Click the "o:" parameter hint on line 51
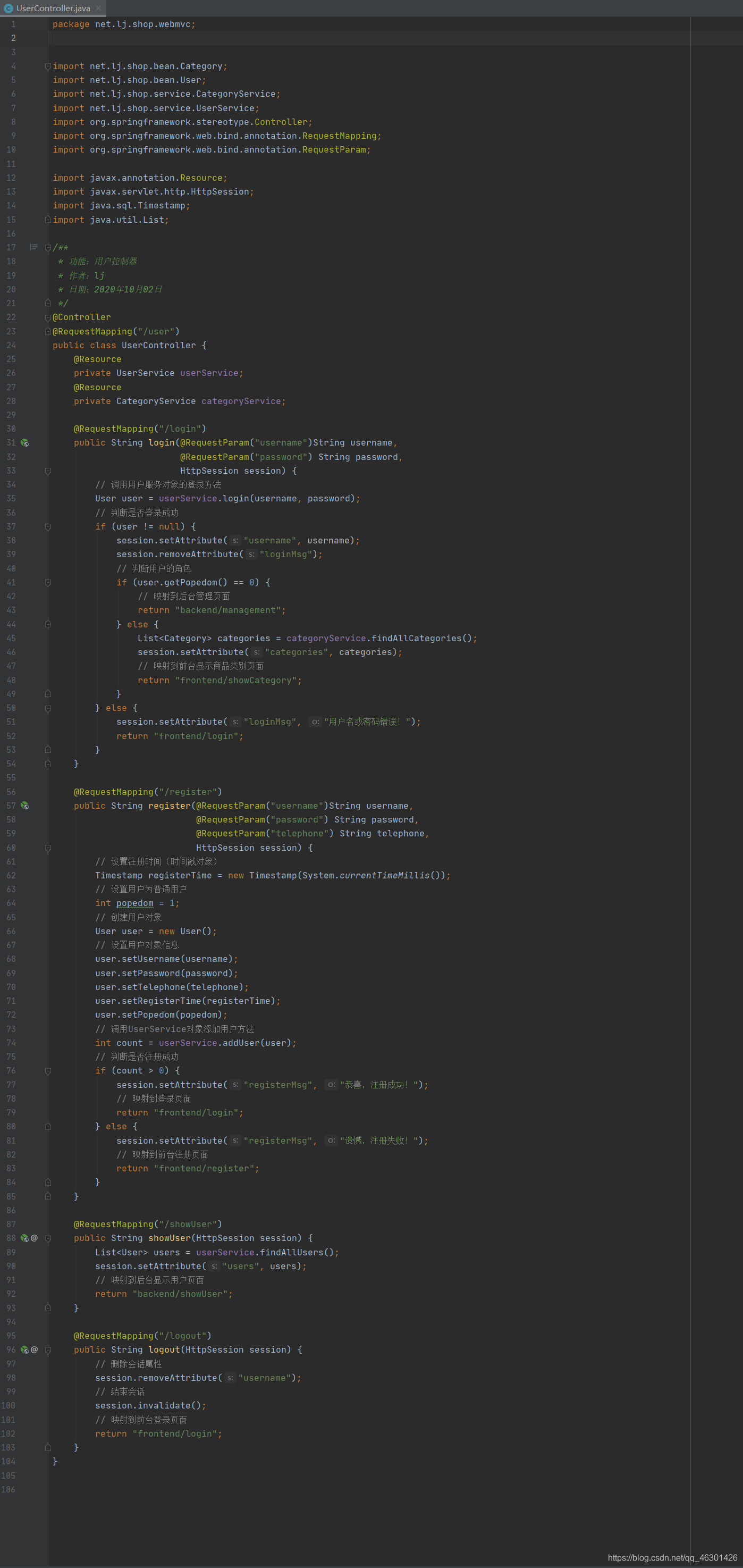 [315, 722]
